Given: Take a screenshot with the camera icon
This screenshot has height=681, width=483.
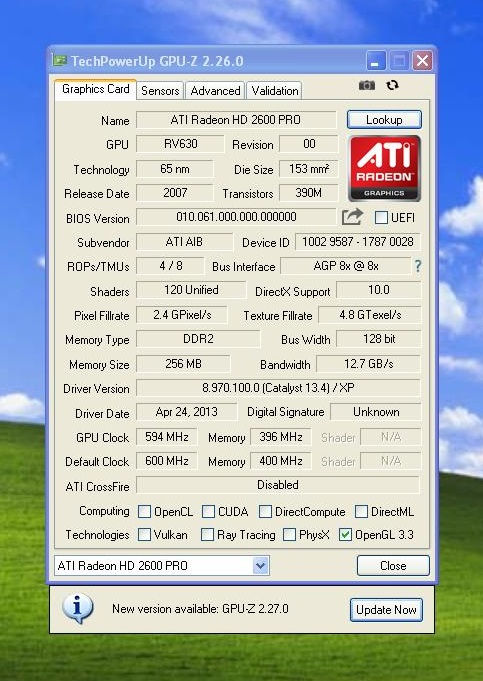Looking at the screenshot, I should (367, 85).
